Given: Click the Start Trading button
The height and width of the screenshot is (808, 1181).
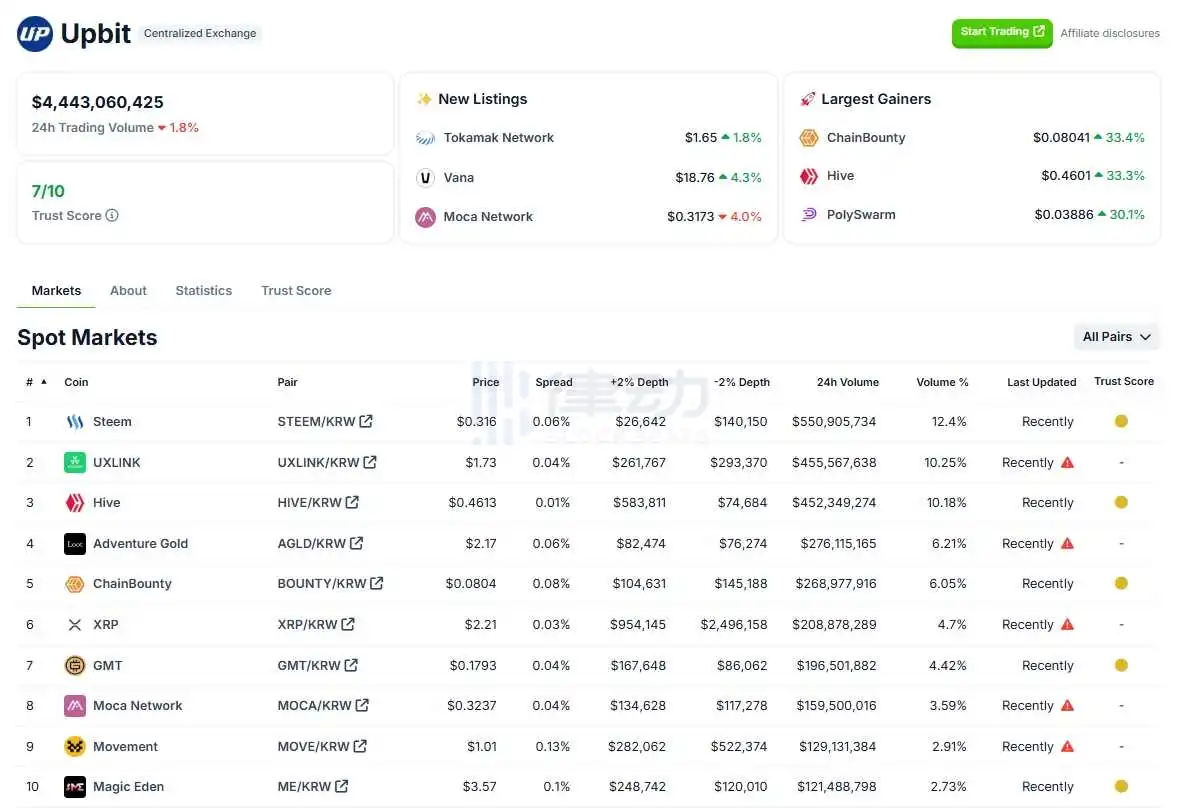Looking at the screenshot, I should [1001, 32].
